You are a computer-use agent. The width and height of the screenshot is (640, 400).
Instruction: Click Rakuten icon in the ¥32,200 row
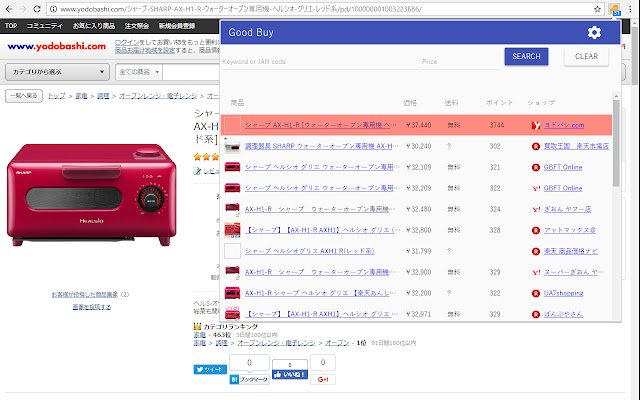click(536, 293)
